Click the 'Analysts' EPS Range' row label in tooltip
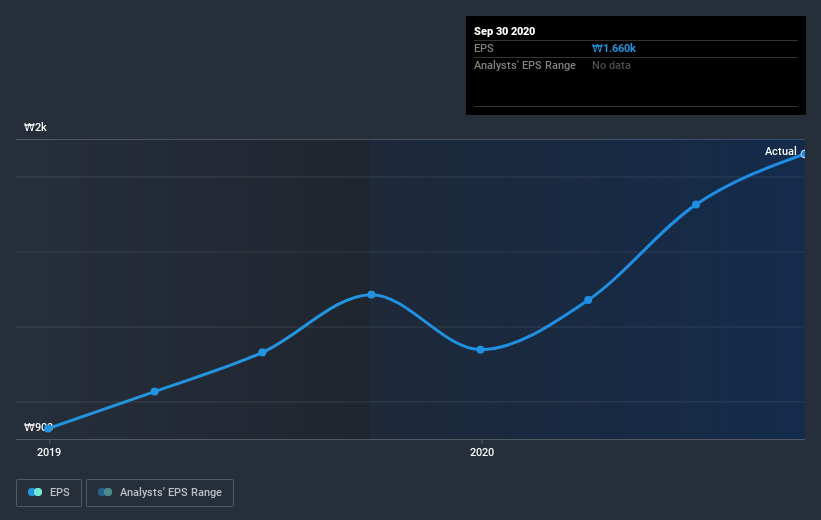The width and height of the screenshot is (821, 520). 525,65
